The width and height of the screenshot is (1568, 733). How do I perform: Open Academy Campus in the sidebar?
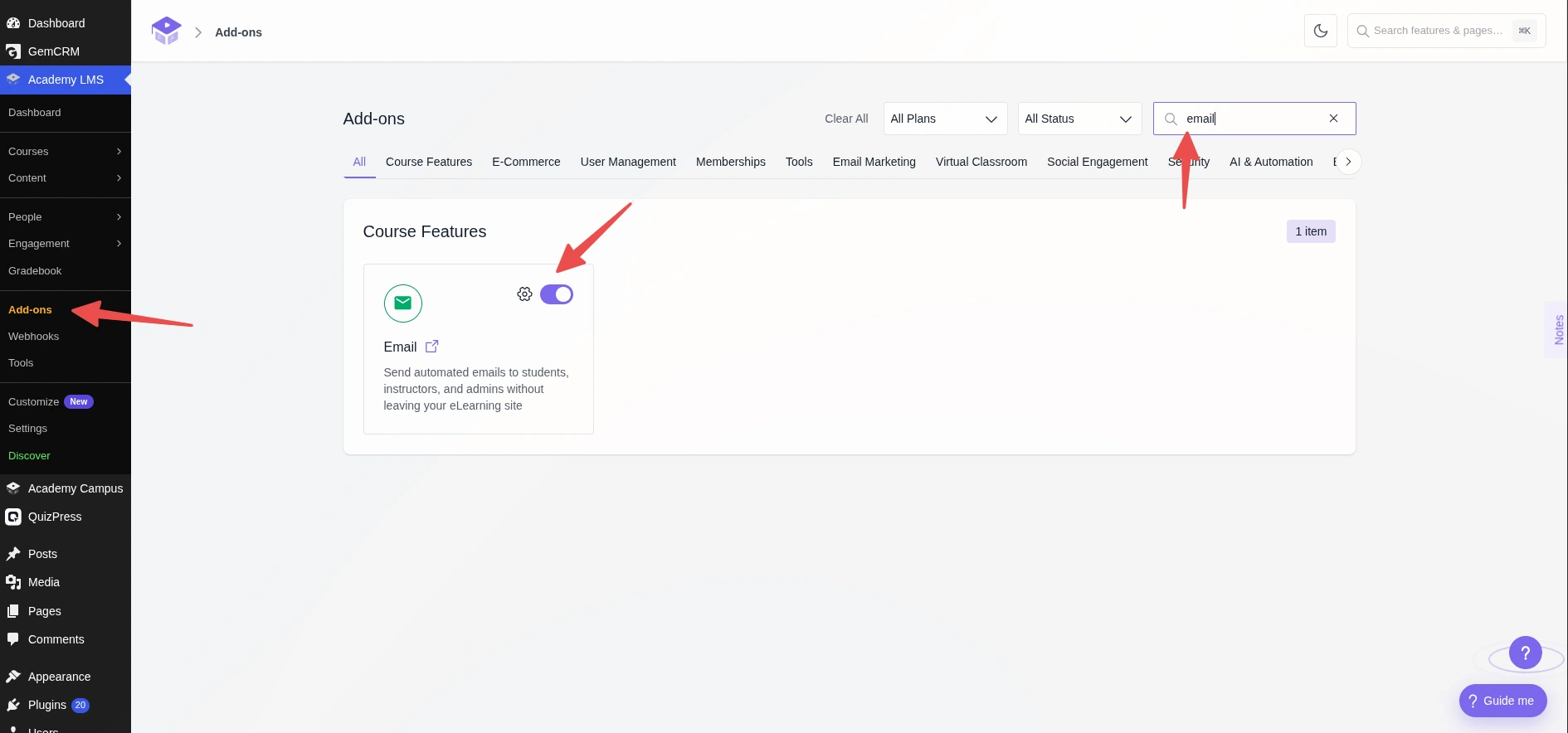66,488
